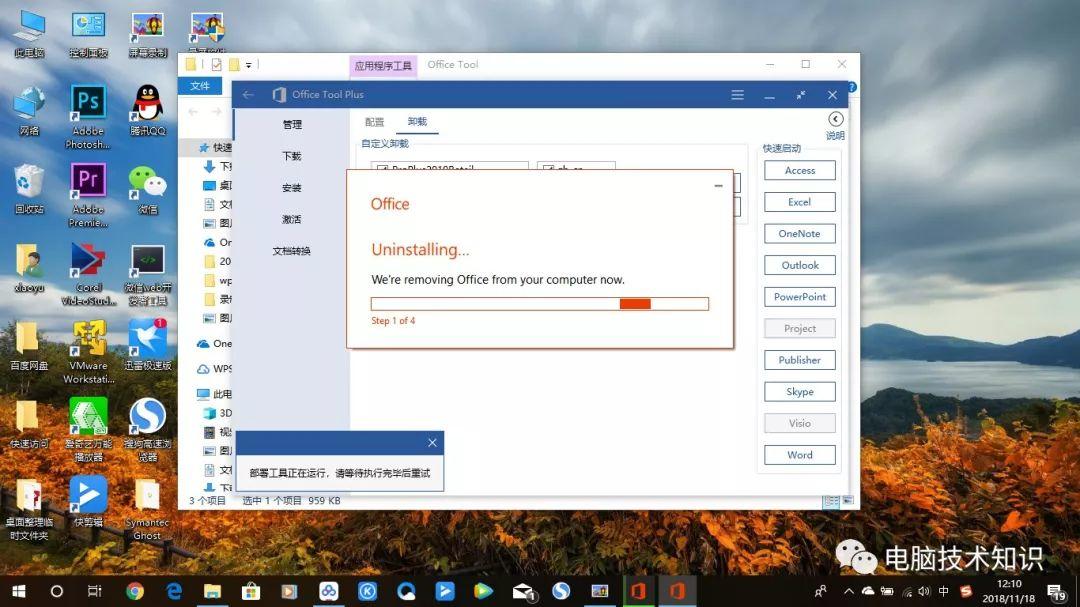The width and height of the screenshot is (1080, 607).
Task: Open the 控制面板 desktop icon
Action: (88, 33)
